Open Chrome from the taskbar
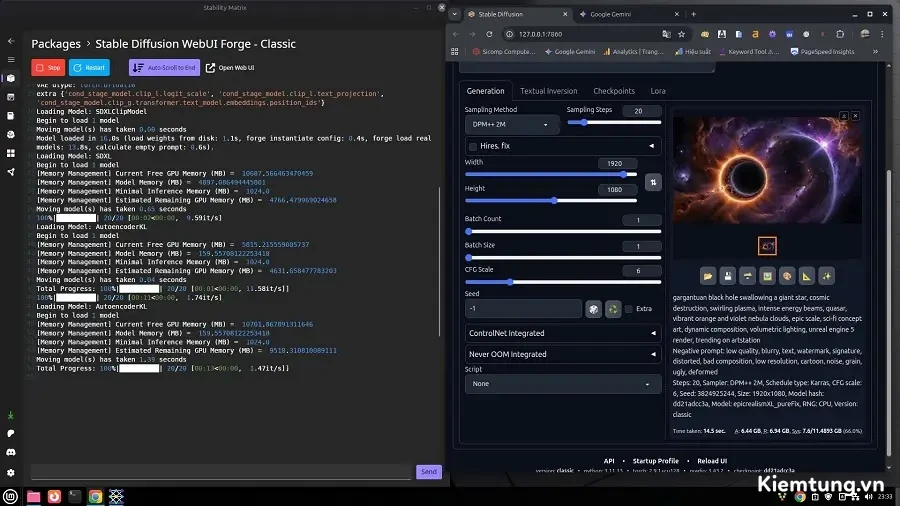The width and height of the screenshot is (900, 506). [x=95, y=496]
